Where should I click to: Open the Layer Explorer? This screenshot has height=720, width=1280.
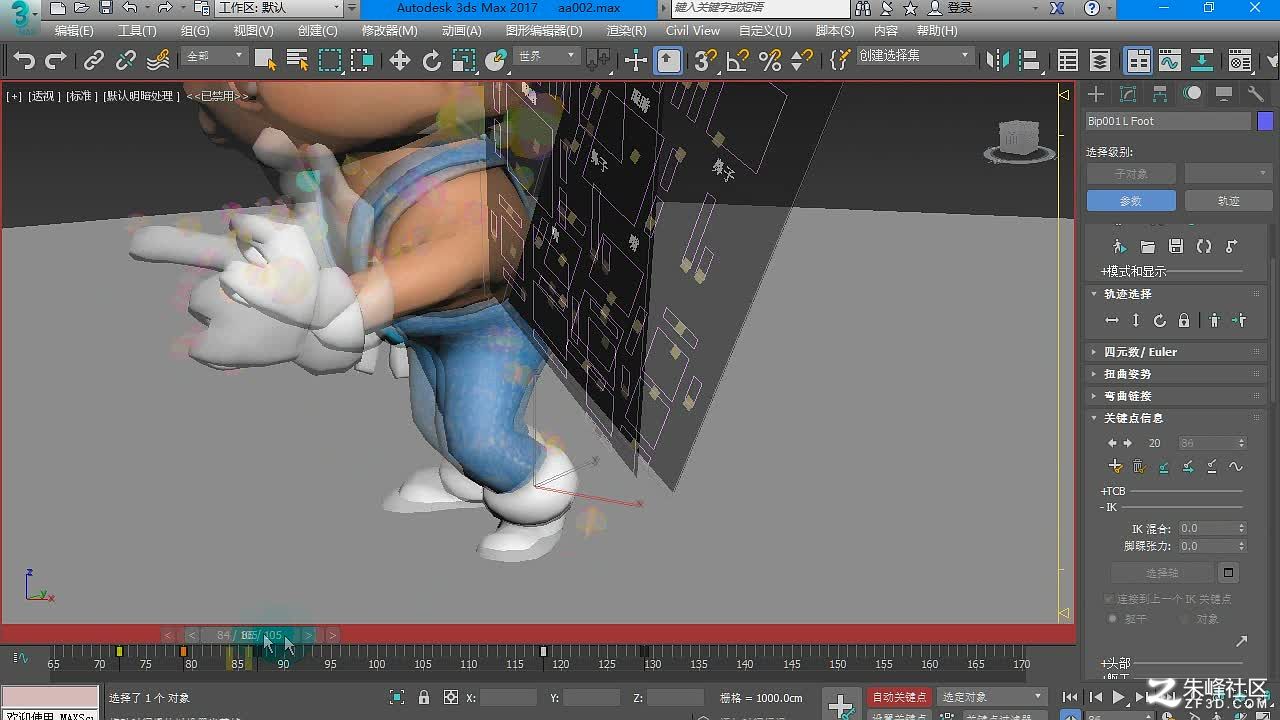pyautogui.click(x=1100, y=61)
